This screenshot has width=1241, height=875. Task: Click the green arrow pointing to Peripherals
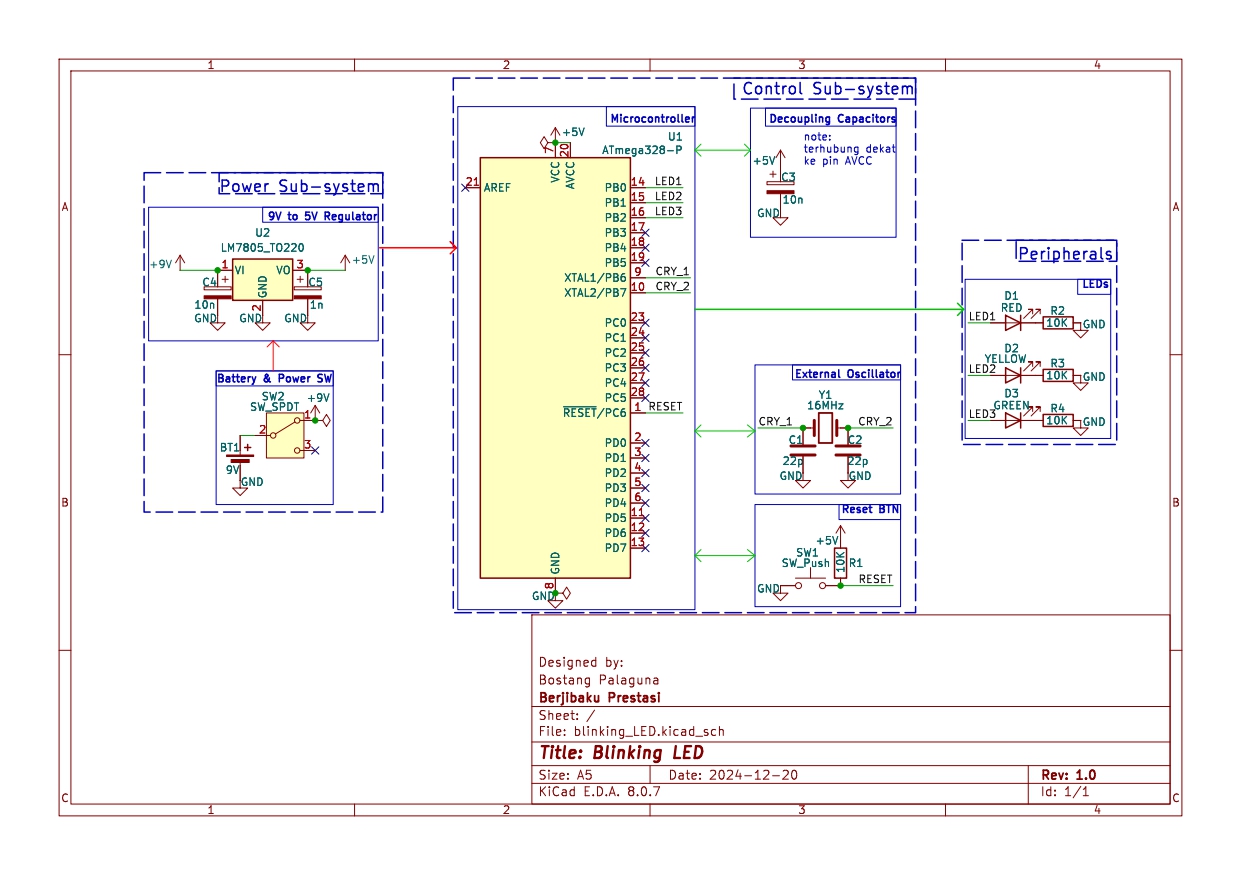tap(829, 309)
